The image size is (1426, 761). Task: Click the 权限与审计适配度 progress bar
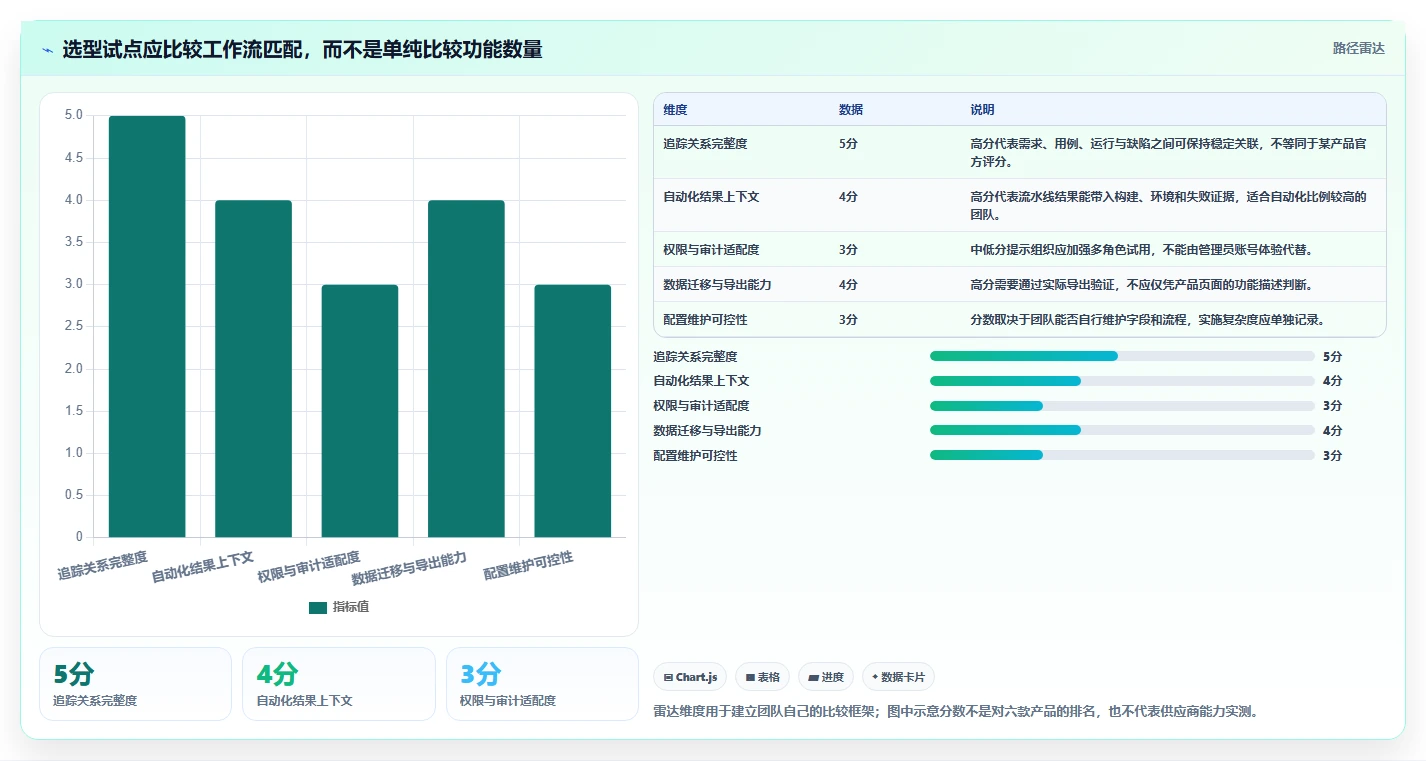(1122, 406)
